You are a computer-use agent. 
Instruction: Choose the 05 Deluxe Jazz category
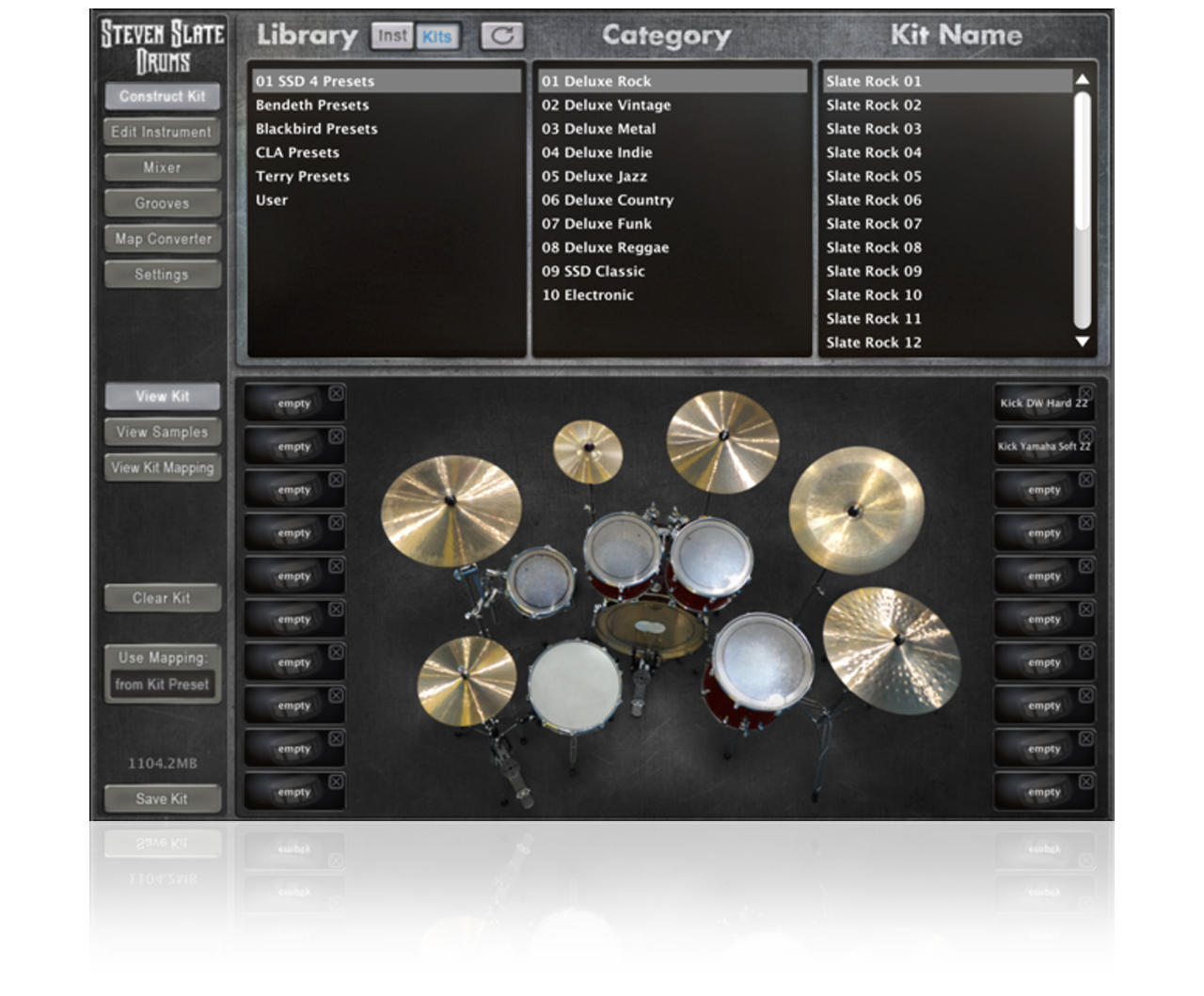click(x=672, y=176)
